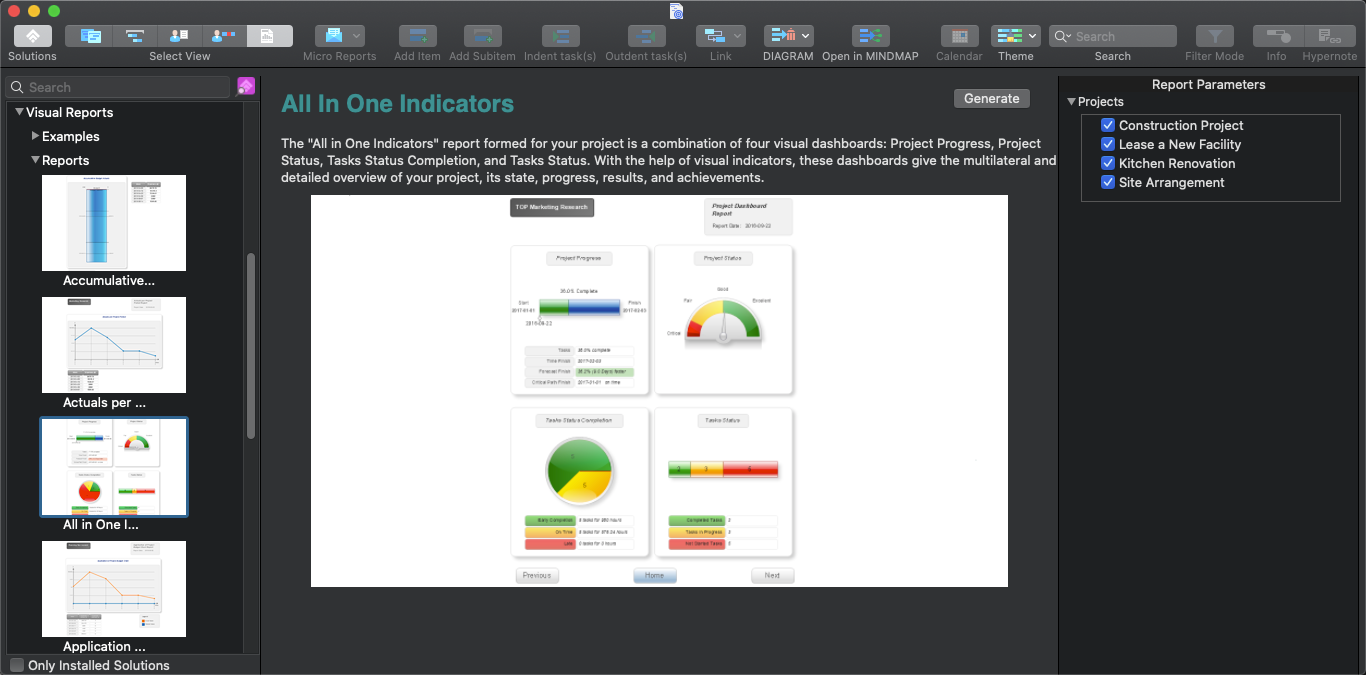Collapse the Visual Reports section
Image resolution: width=1366 pixels, height=675 pixels.
click(17, 113)
